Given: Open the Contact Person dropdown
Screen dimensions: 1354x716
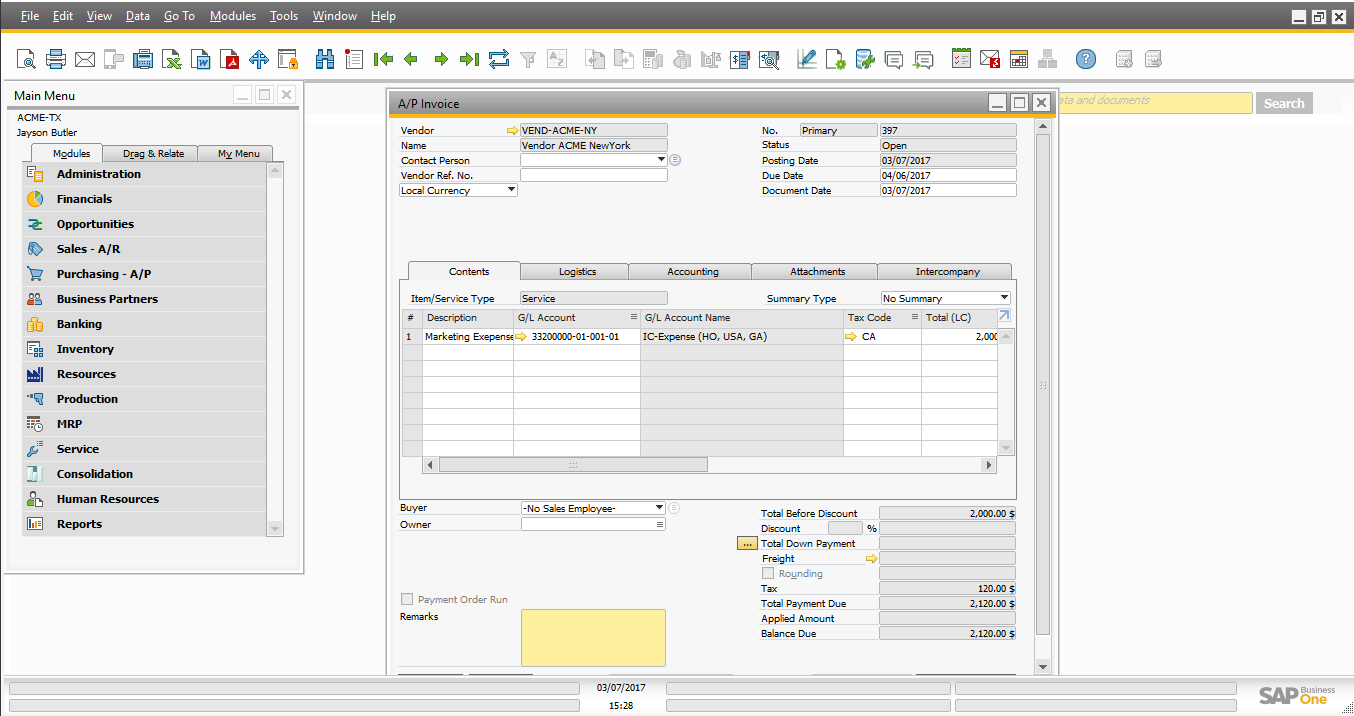Looking at the screenshot, I should [661, 160].
